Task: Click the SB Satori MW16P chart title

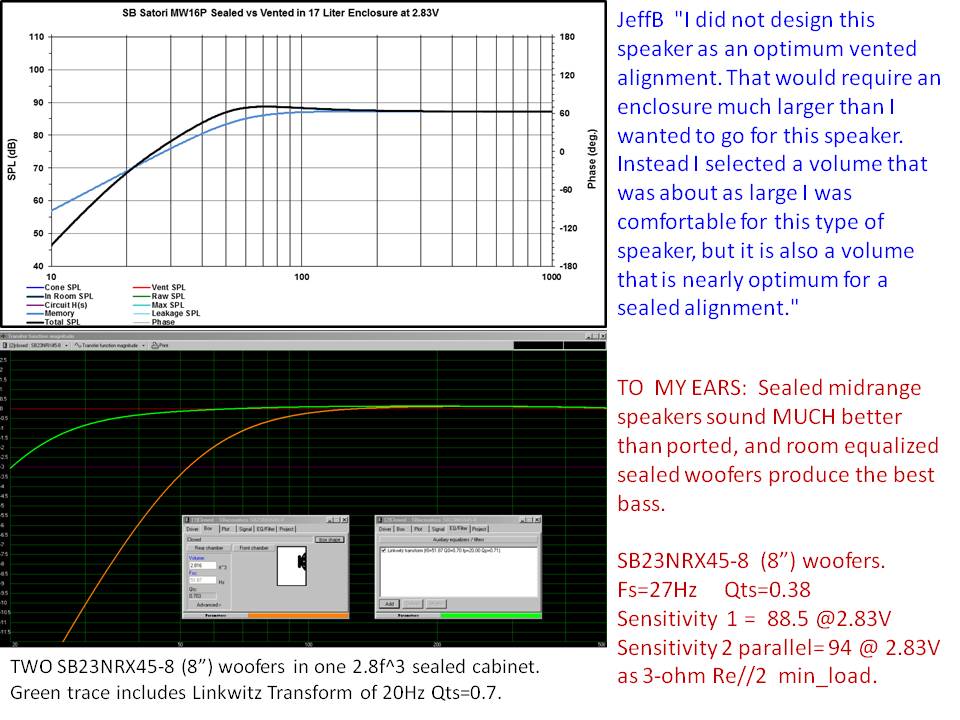Action: (280, 12)
